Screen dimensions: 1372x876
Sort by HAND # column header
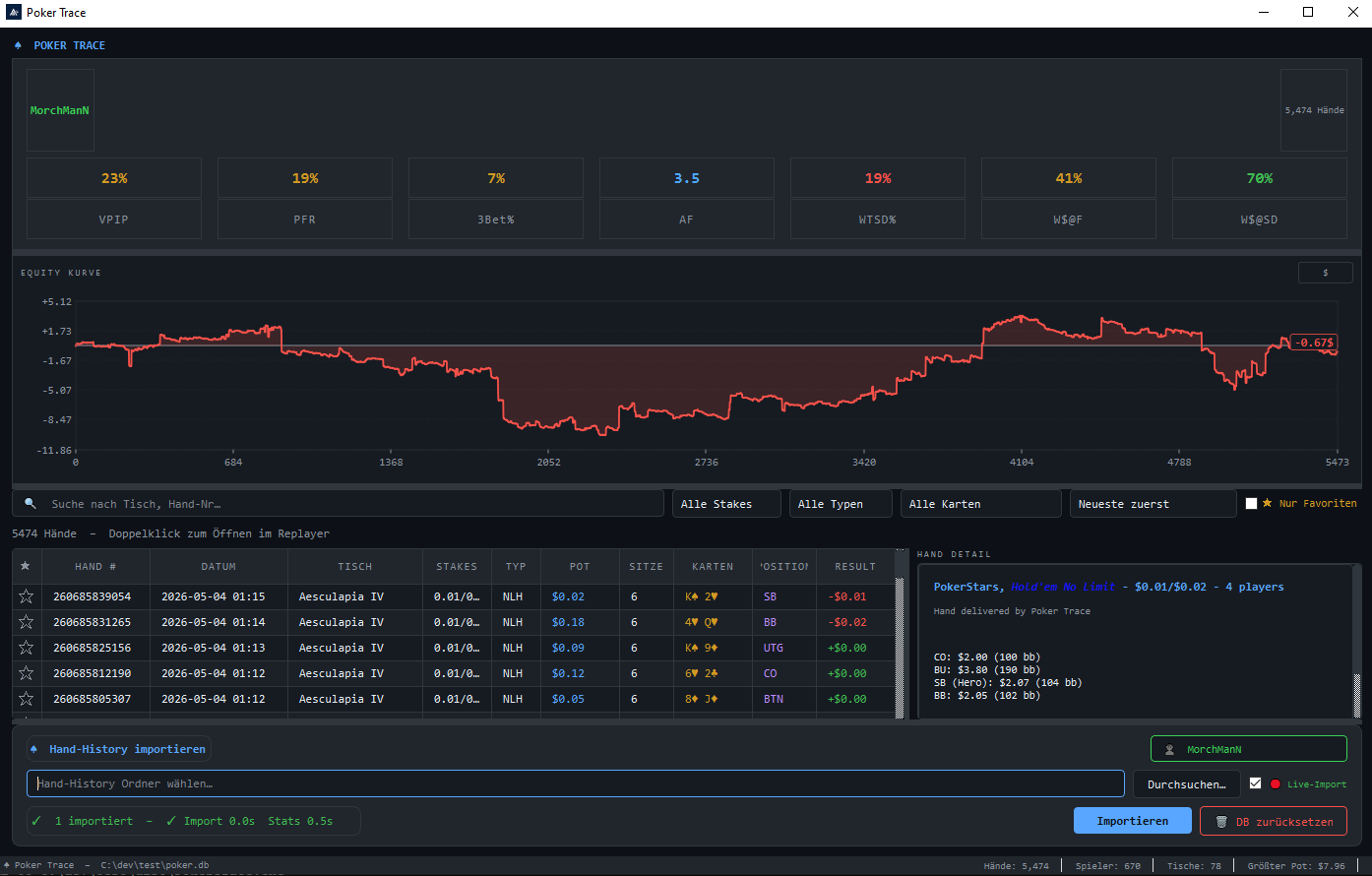(x=95, y=566)
